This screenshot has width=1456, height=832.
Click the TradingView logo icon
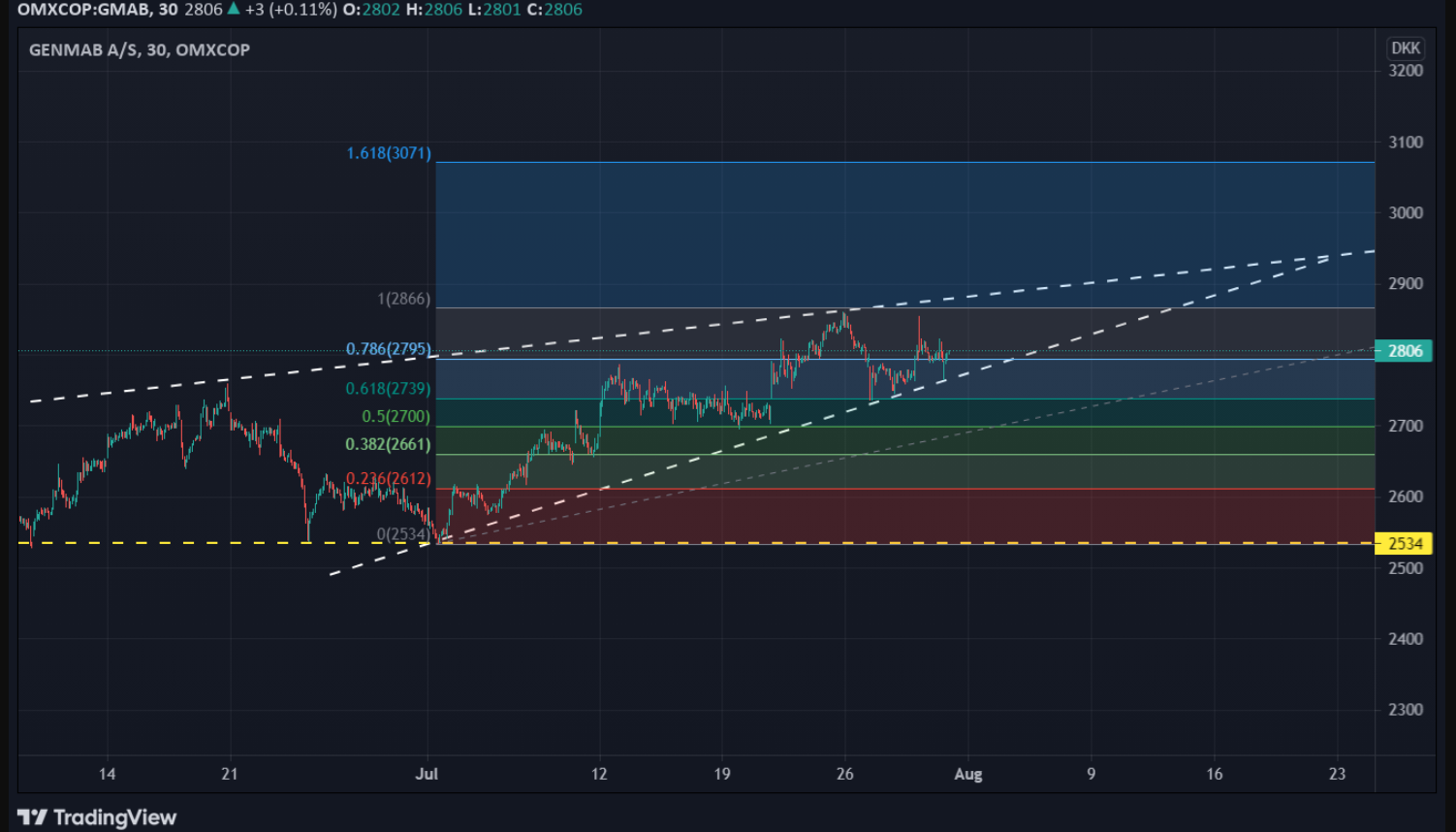pyautogui.click(x=32, y=817)
